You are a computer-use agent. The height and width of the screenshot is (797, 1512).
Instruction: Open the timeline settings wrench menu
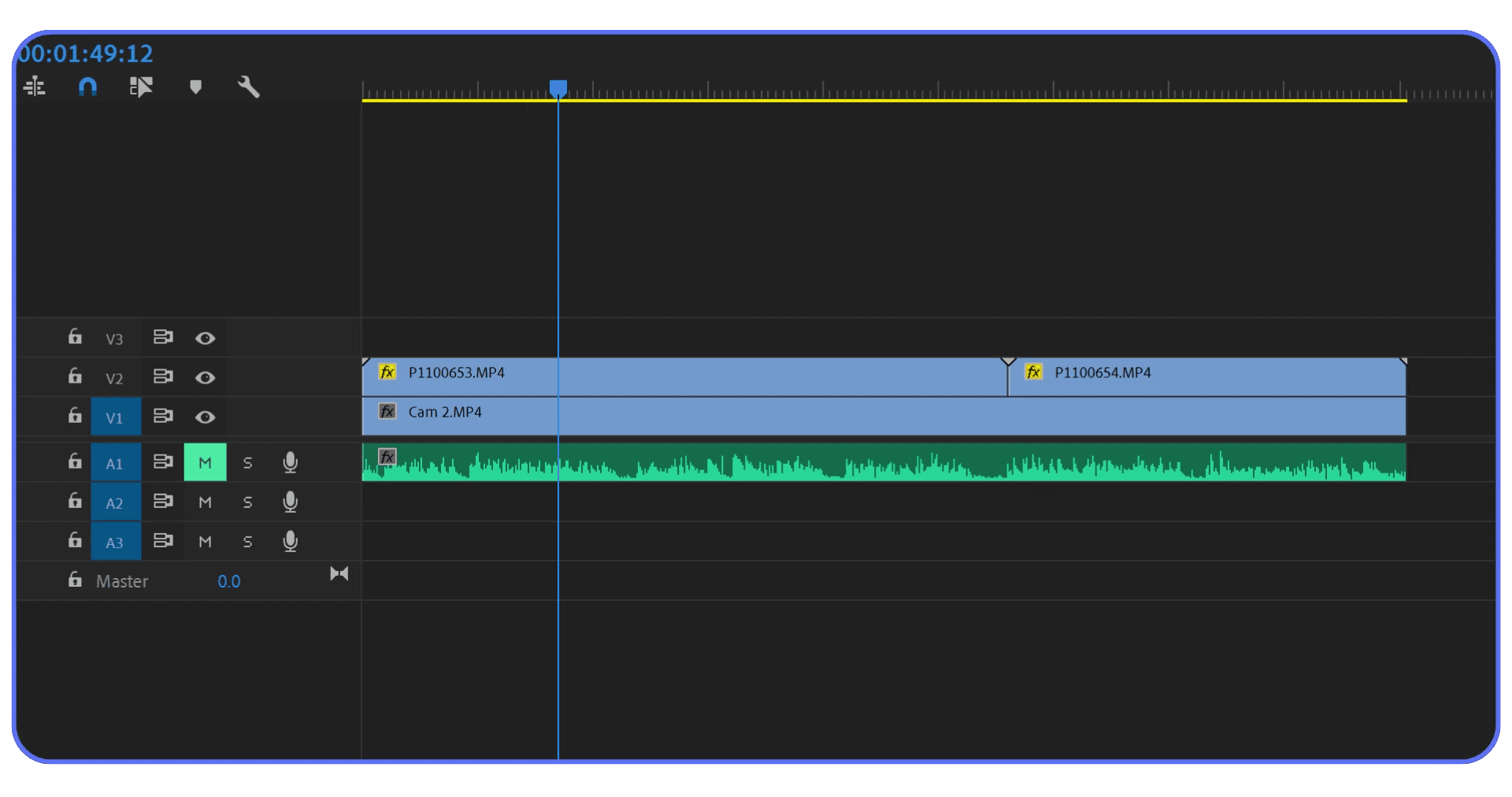249,87
